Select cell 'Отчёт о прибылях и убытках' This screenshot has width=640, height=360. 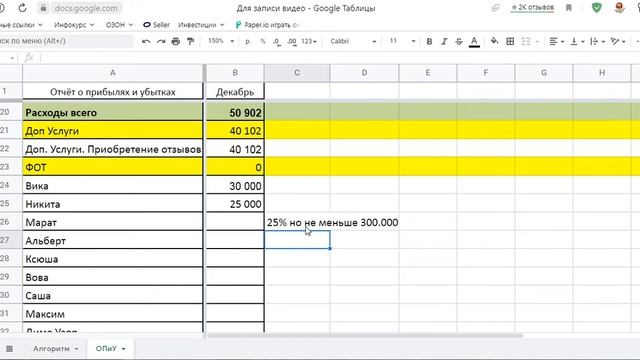pyautogui.click(x=113, y=92)
